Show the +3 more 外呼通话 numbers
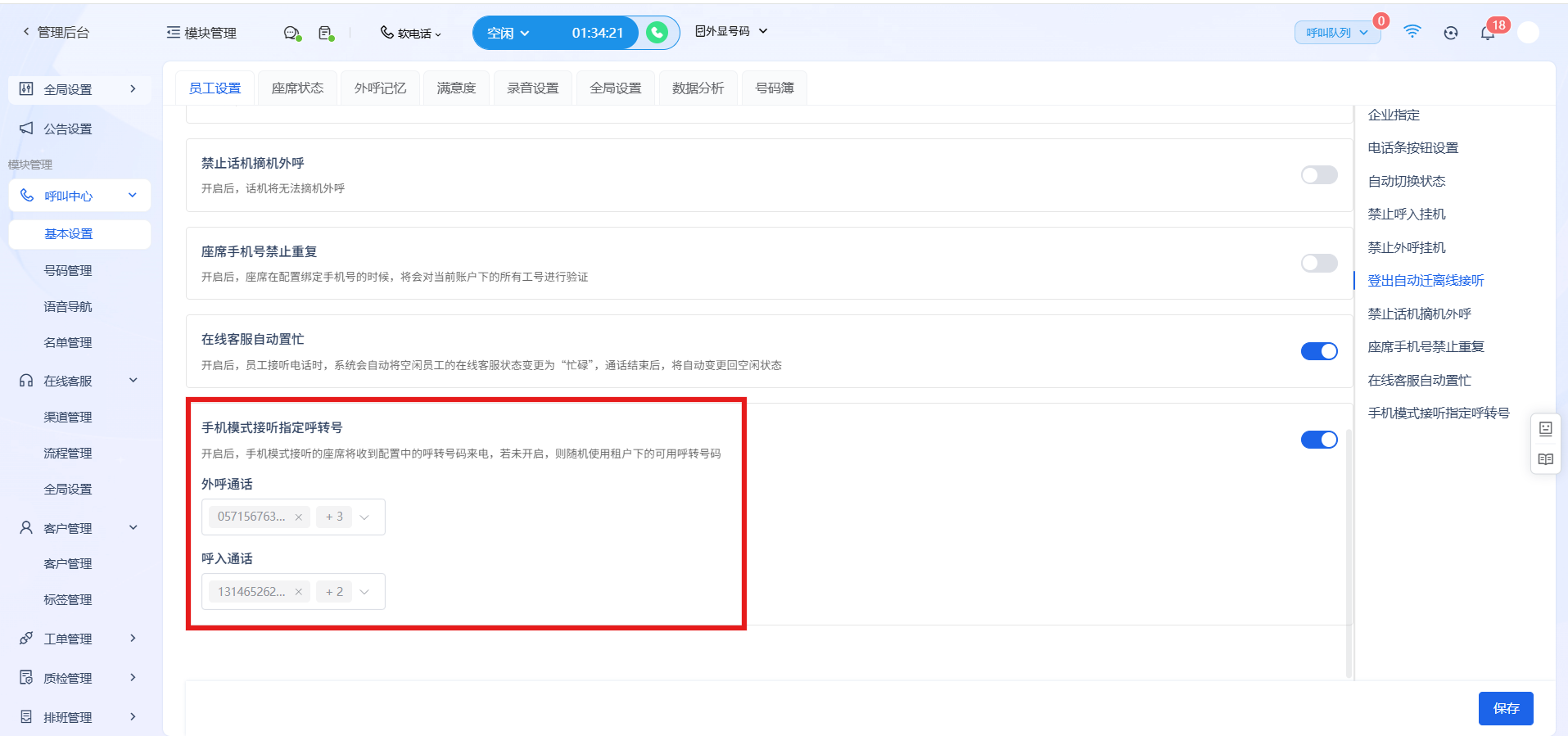This screenshot has height=736, width=1568. [x=334, y=517]
